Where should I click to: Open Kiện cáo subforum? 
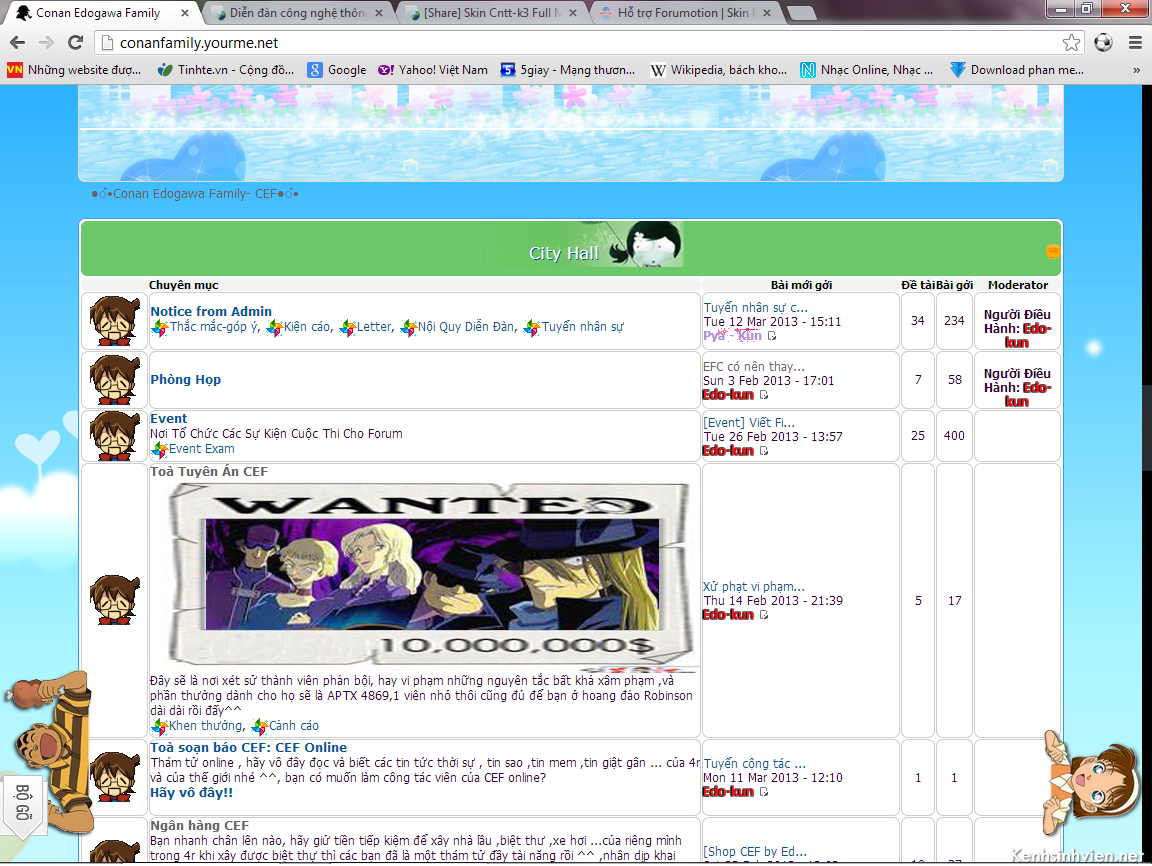pyautogui.click(x=307, y=327)
